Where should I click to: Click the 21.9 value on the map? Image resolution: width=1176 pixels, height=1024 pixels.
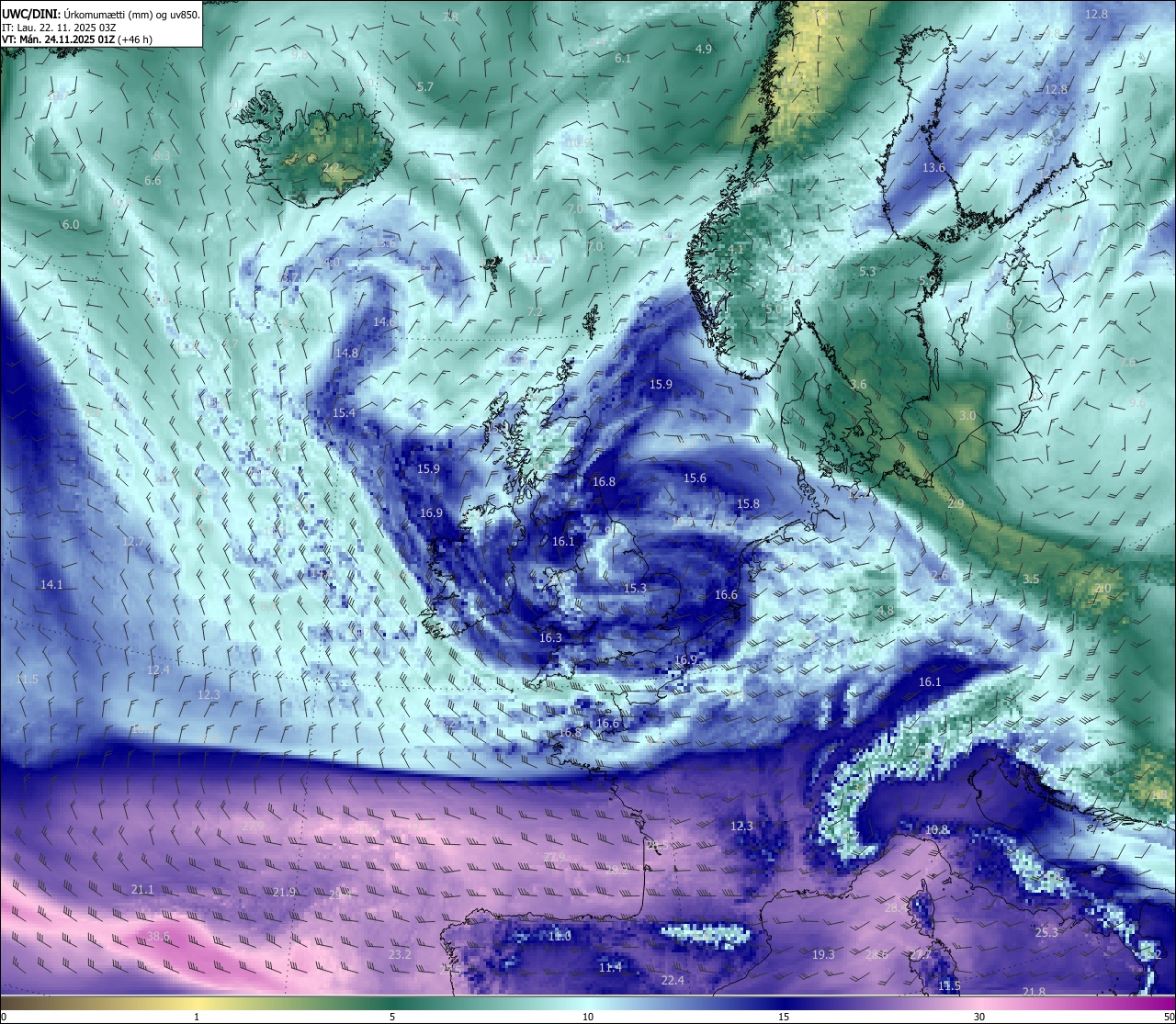coord(284,893)
